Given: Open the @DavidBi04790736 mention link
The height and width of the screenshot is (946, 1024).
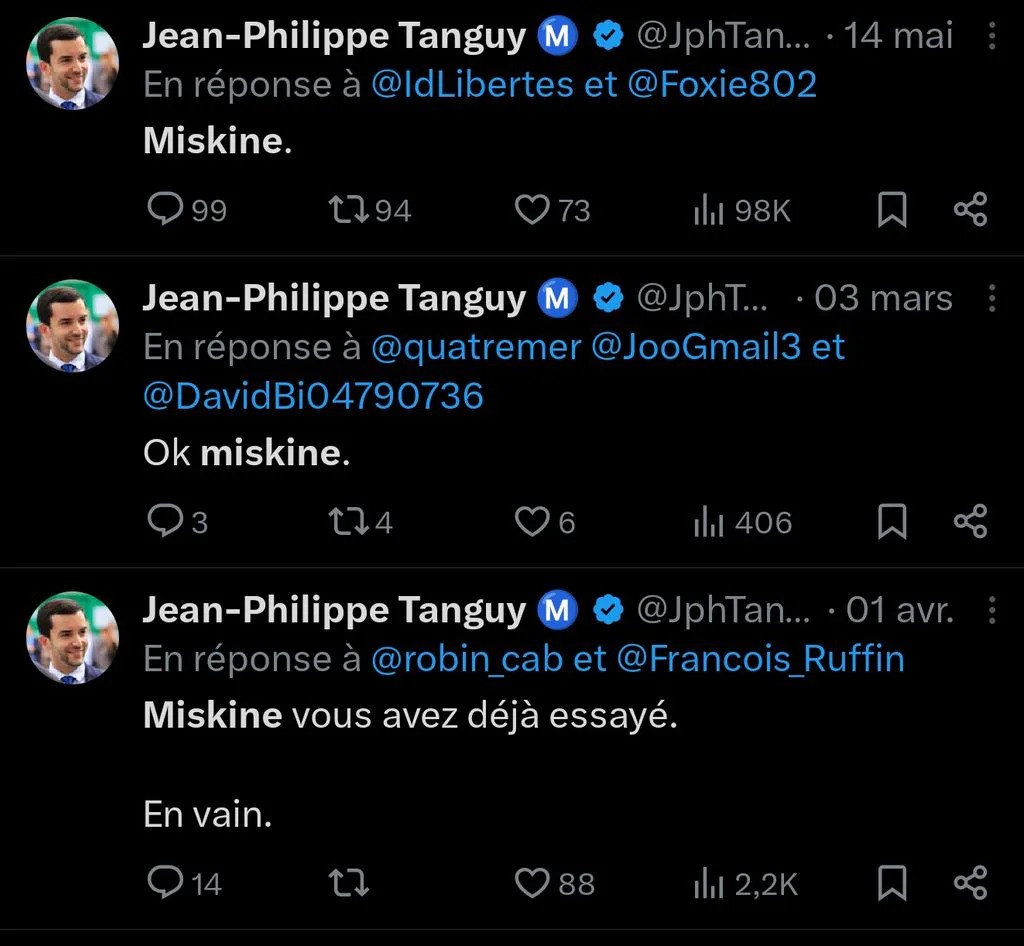Looking at the screenshot, I should click(x=313, y=396).
